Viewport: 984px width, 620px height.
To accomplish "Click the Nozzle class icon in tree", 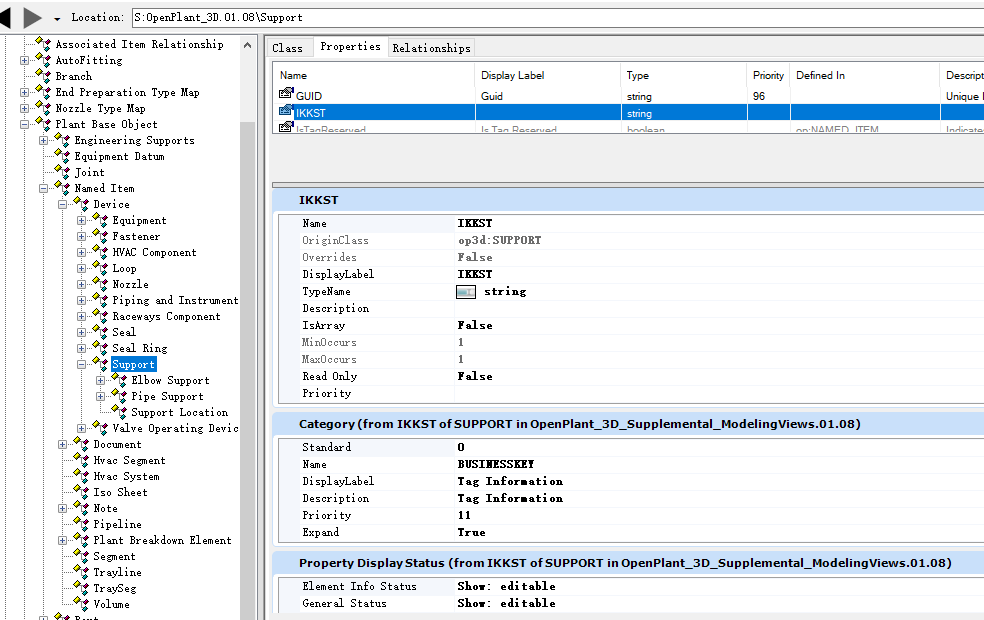I will click(x=100, y=284).
